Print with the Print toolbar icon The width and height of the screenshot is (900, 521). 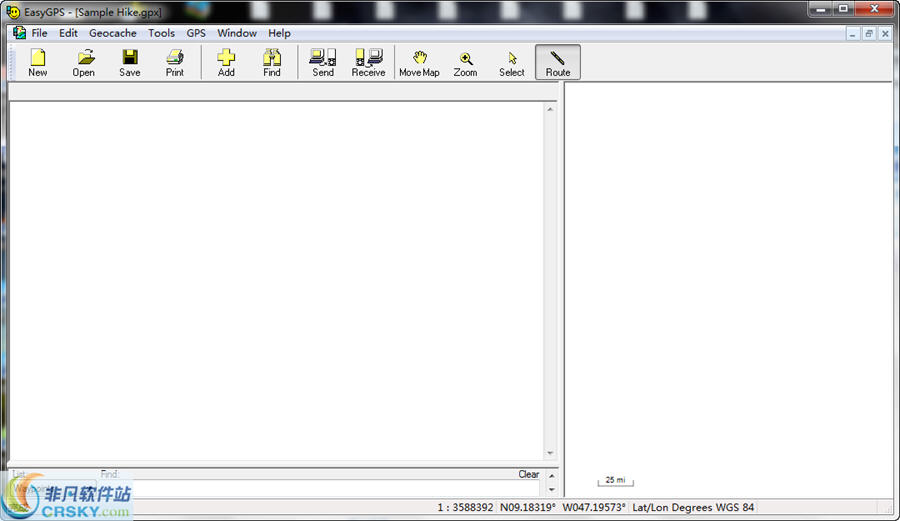pyautogui.click(x=175, y=63)
